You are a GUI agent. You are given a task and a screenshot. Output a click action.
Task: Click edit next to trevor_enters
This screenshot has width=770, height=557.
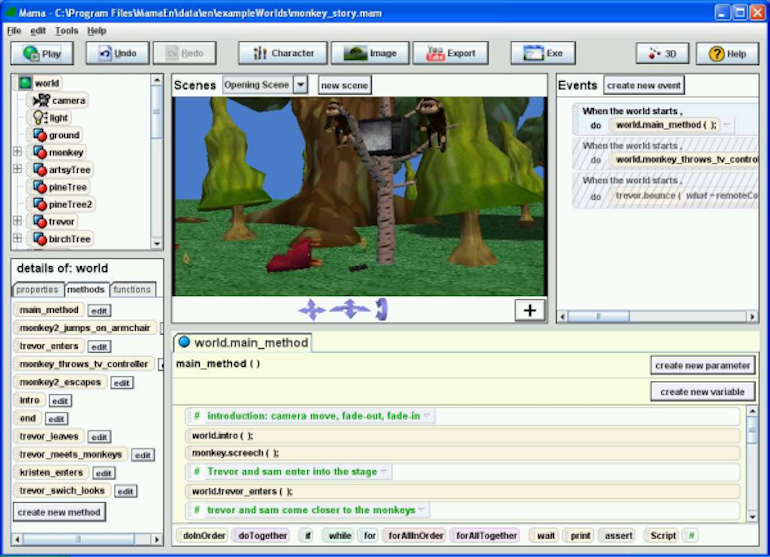[x=99, y=347]
